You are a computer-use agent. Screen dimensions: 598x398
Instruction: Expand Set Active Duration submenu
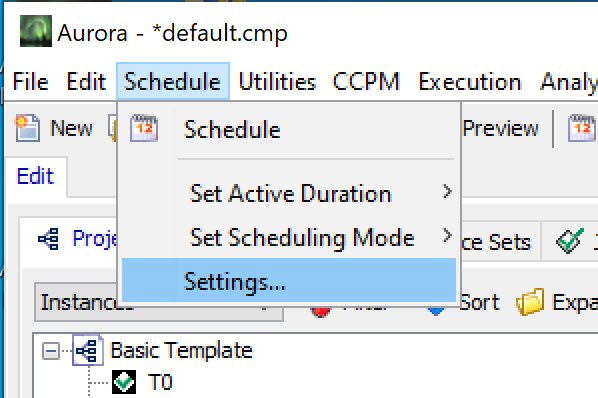pyautogui.click(x=289, y=192)
